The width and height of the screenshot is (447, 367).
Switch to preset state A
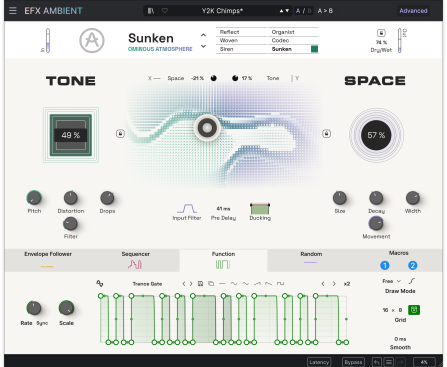pyautogui.click(x=298, y=11)
